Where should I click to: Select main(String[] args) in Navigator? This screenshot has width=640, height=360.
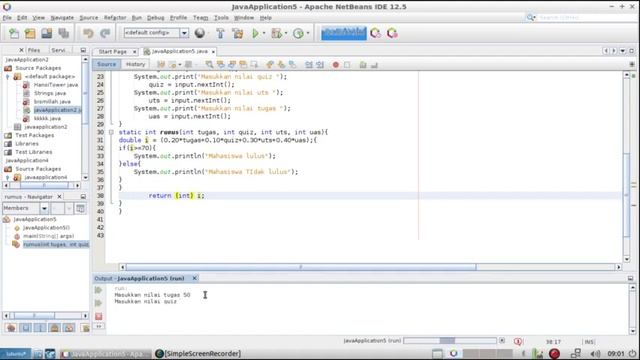coord(48,236)
